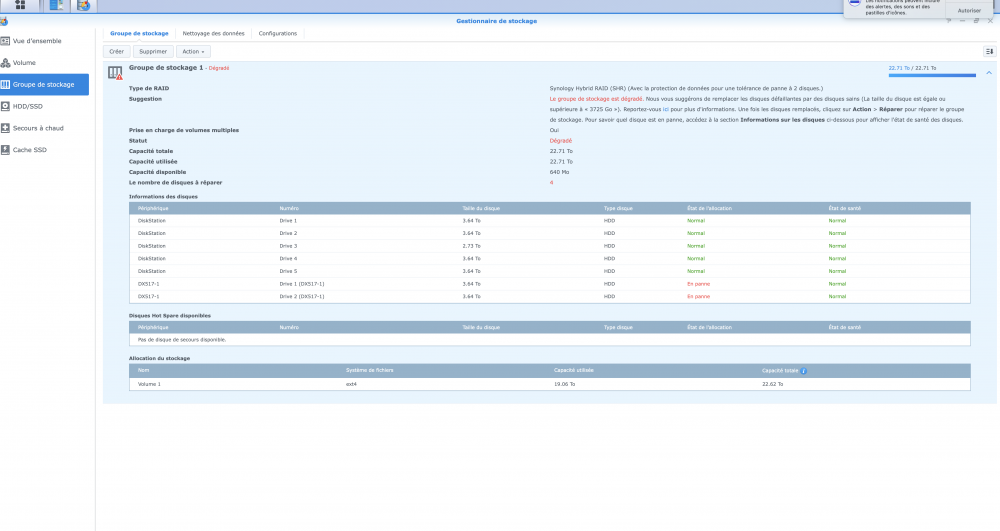The image size is (1000, 531).
Task: Click the disks to repair count 4
Action: (552, 183)
